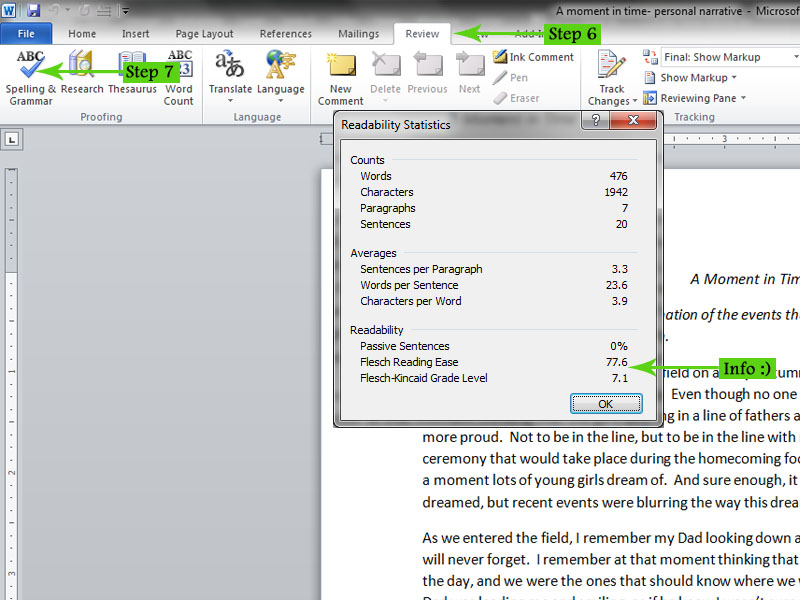Screen dimensions: 800x600
Task: Click the Paragraphs label in Counts
Action: click(388, 208)
